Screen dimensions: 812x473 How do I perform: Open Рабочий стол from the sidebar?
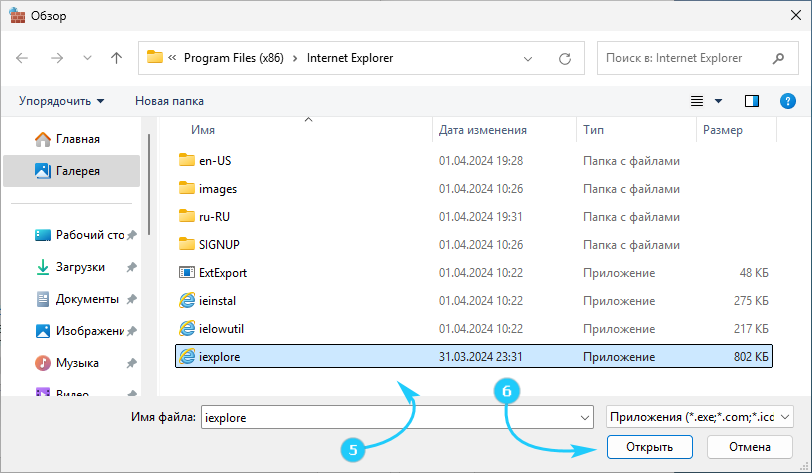[x=80, y=235]
